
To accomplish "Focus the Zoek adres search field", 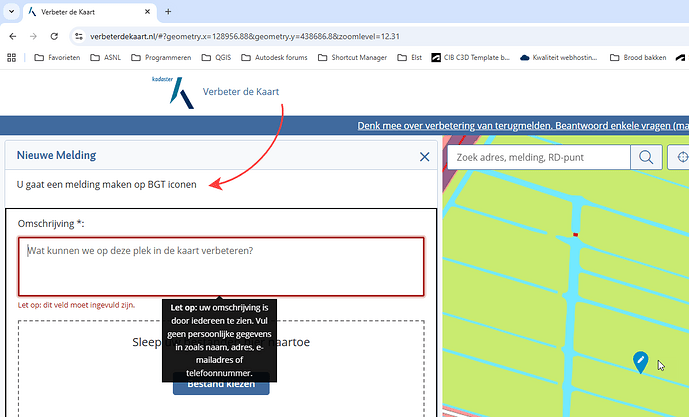I will [538, 157].
